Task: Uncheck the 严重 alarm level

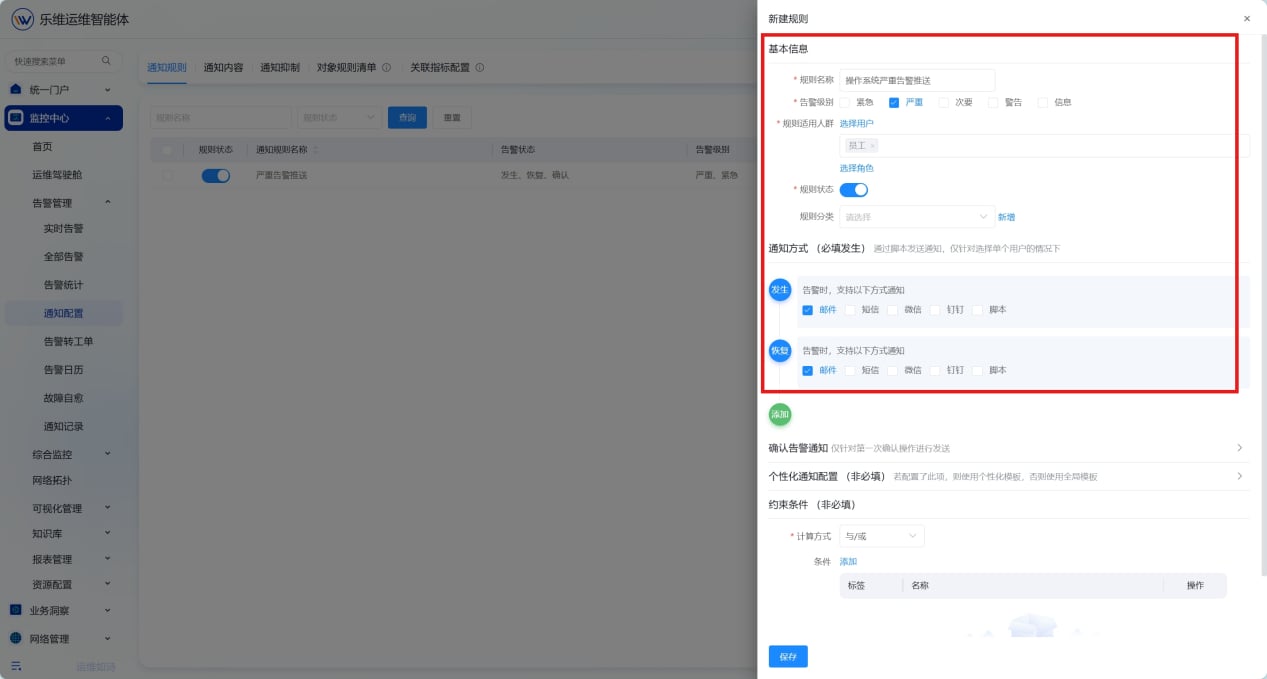Action: pyautogui.click(x=894, y=102)
